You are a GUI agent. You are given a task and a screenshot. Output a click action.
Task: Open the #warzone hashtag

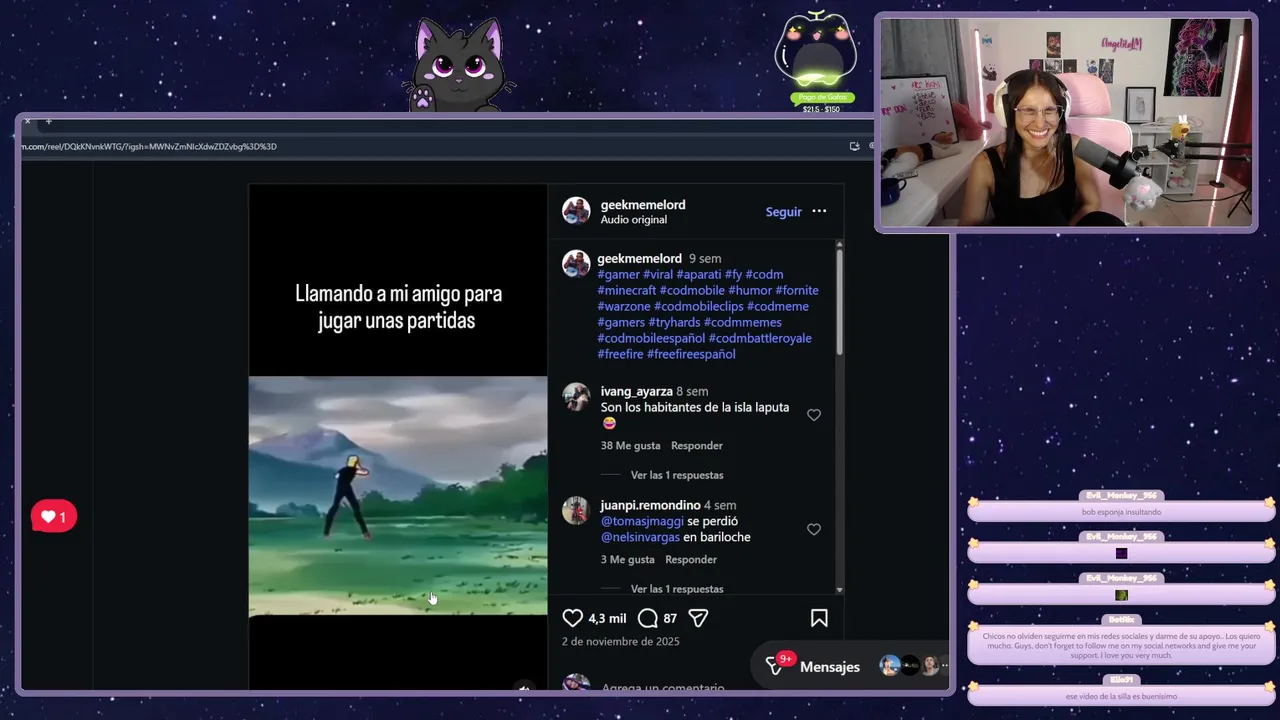[x=624, y=306]
